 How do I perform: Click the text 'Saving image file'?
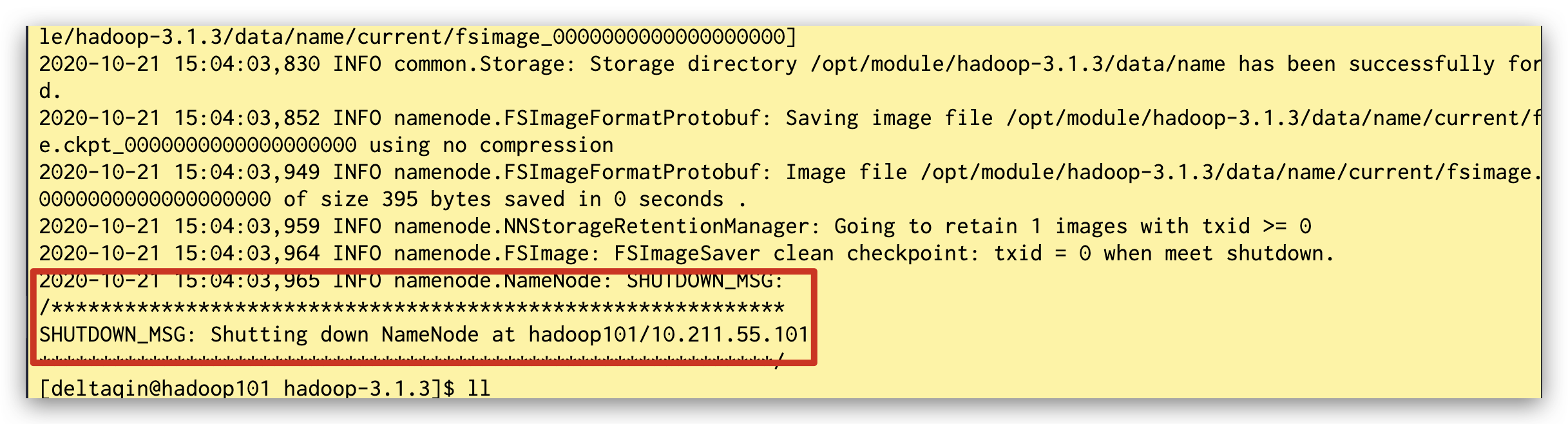click(x=888, y=119)
